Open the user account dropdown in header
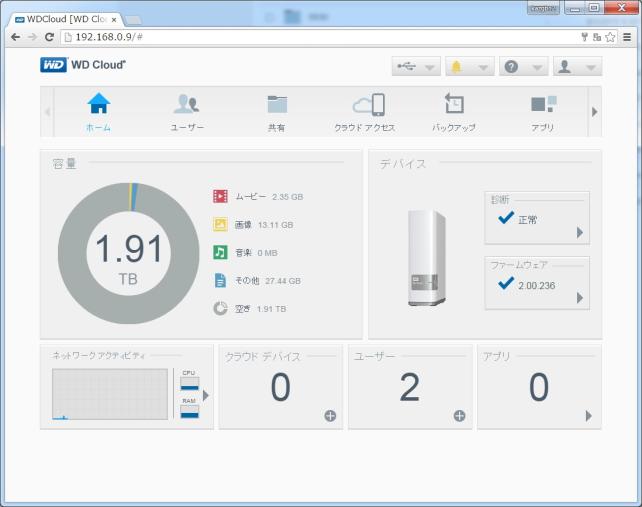The height and width of the screenshot is (507, 642). coord(577,67)
